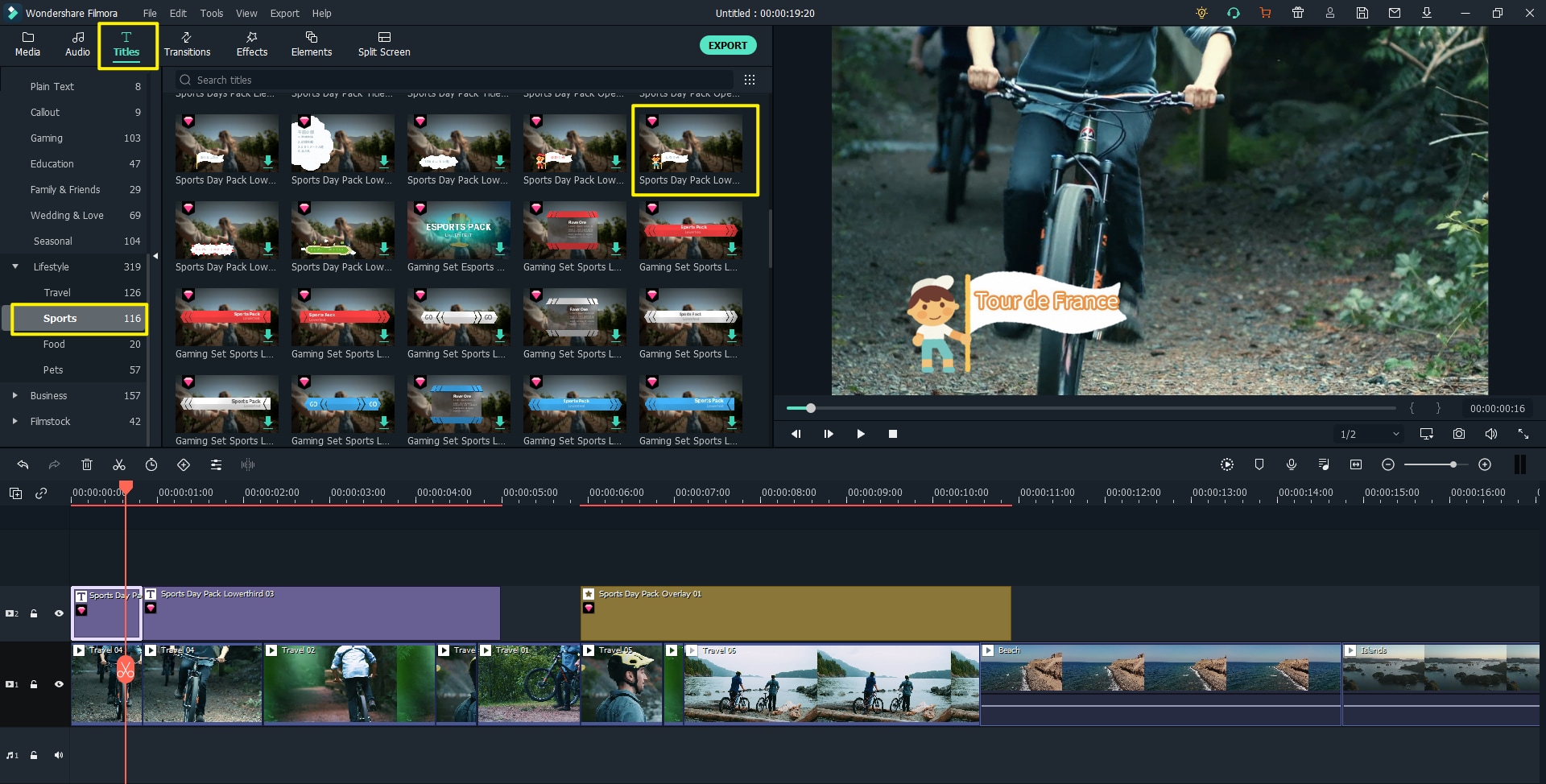Collapse the category sidebar arrow

(155, 256)
